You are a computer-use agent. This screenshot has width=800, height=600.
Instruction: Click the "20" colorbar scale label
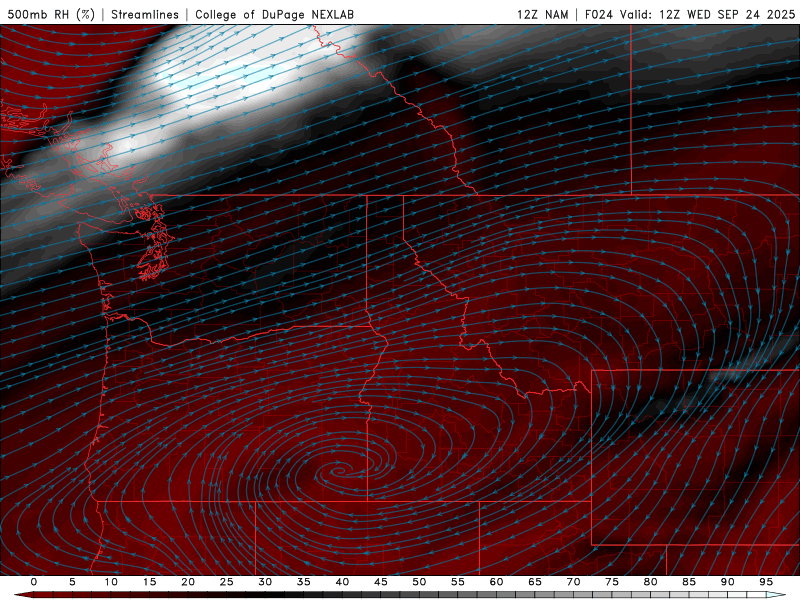[x=188, y=582]
